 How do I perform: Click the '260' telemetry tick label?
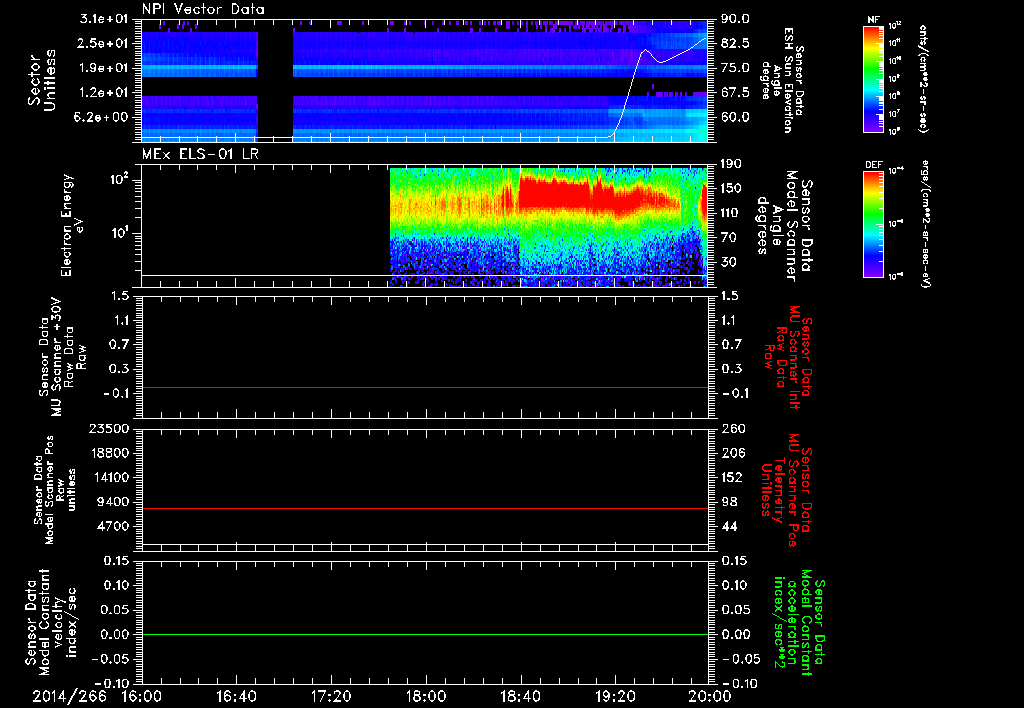[732, 429]
